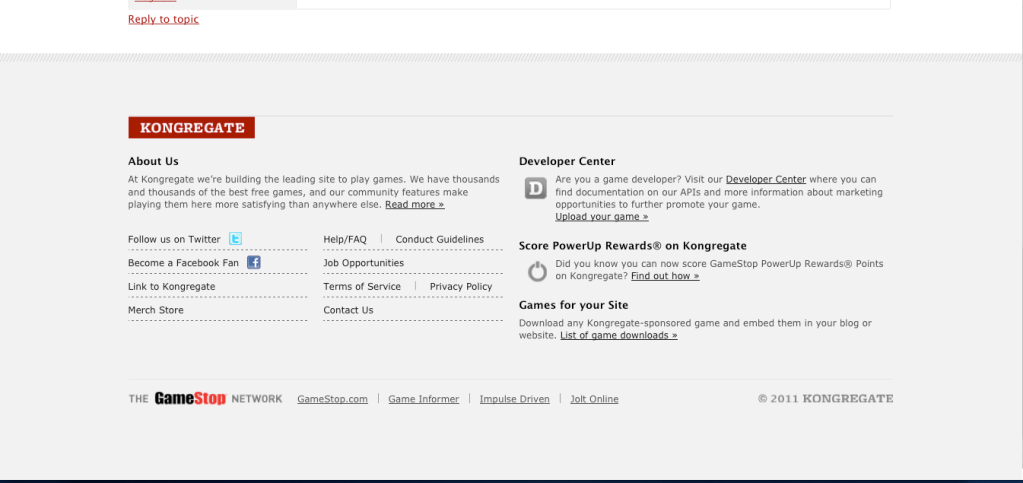Viewport: 1023px width, 483px height.
Task: Click the Twitter bird icon
Action: pos(236,239)
